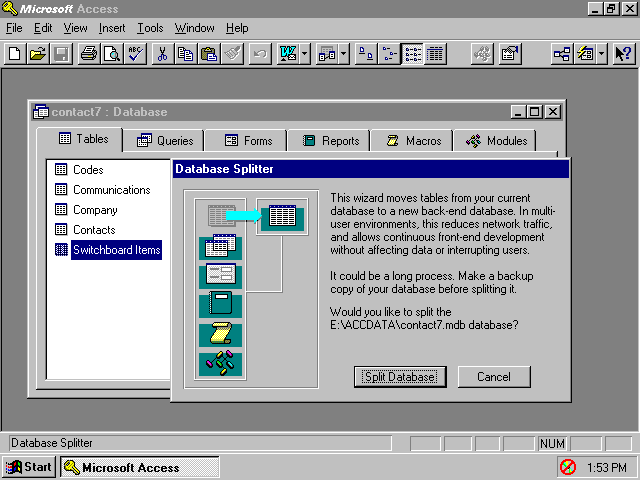The image size is (640, 480).
Task: Toggle the List view button
Action: tap(412, 54)
